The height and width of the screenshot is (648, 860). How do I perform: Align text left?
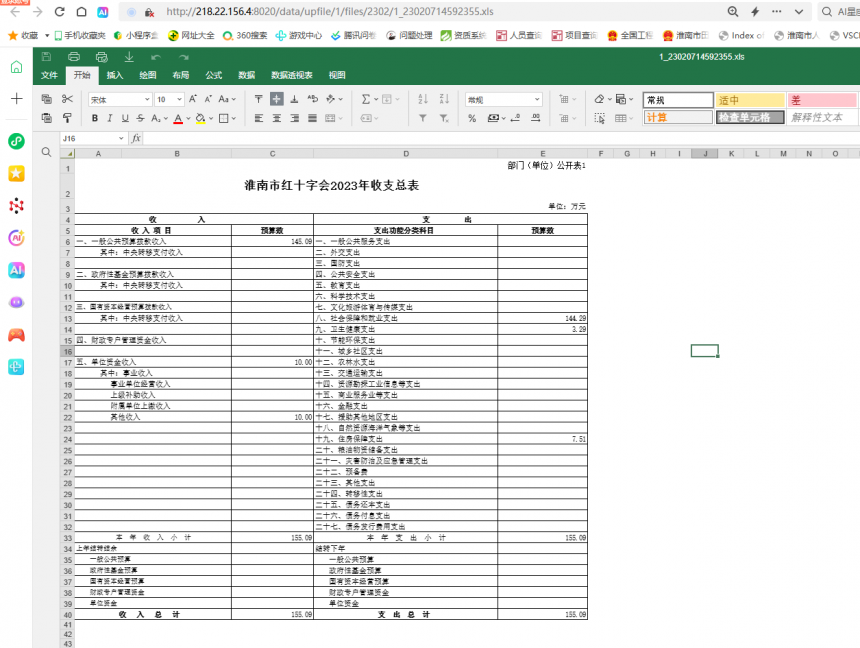258,118
